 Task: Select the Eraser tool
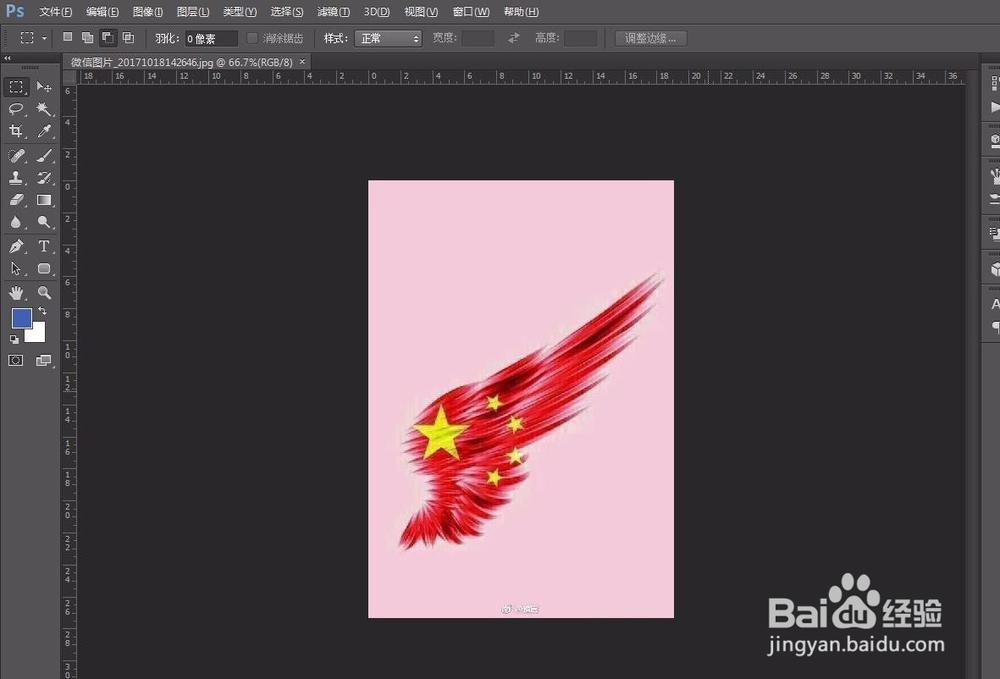tap(16, 200)
